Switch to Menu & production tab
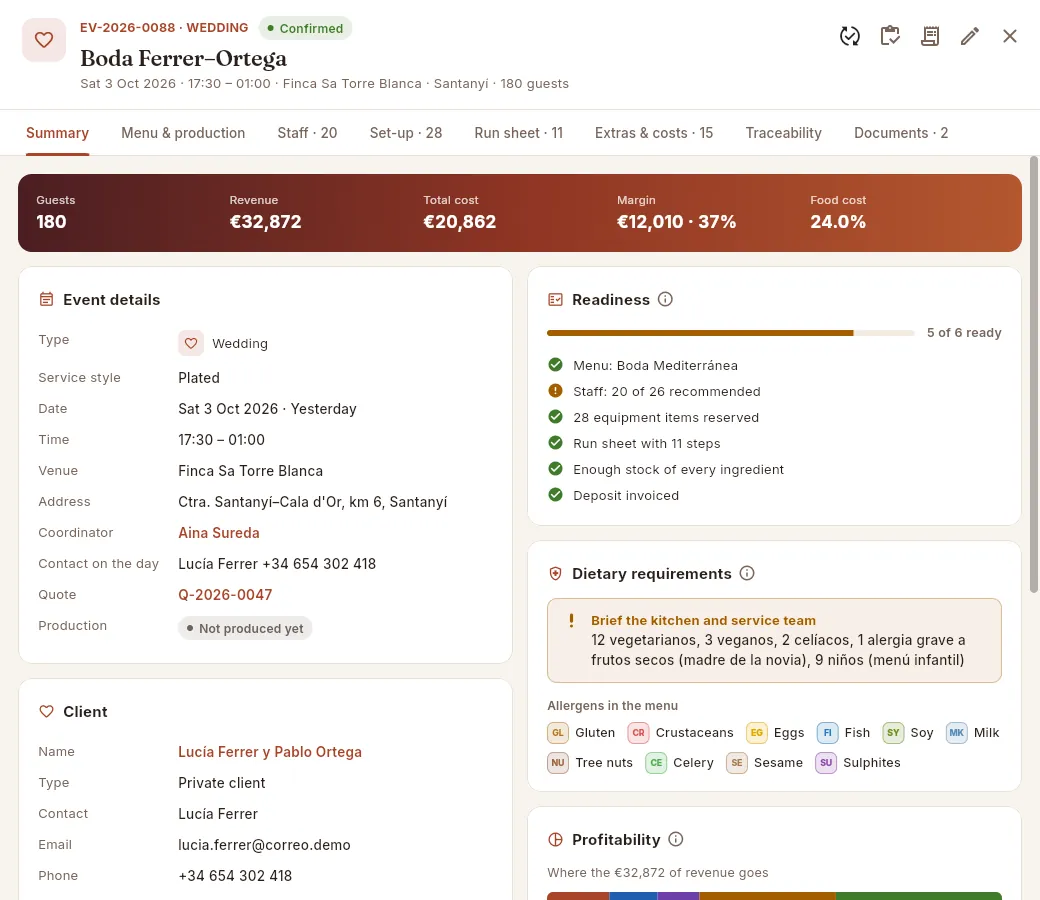The height and width of the screenshot is (900, 1040). pos(183,133)
